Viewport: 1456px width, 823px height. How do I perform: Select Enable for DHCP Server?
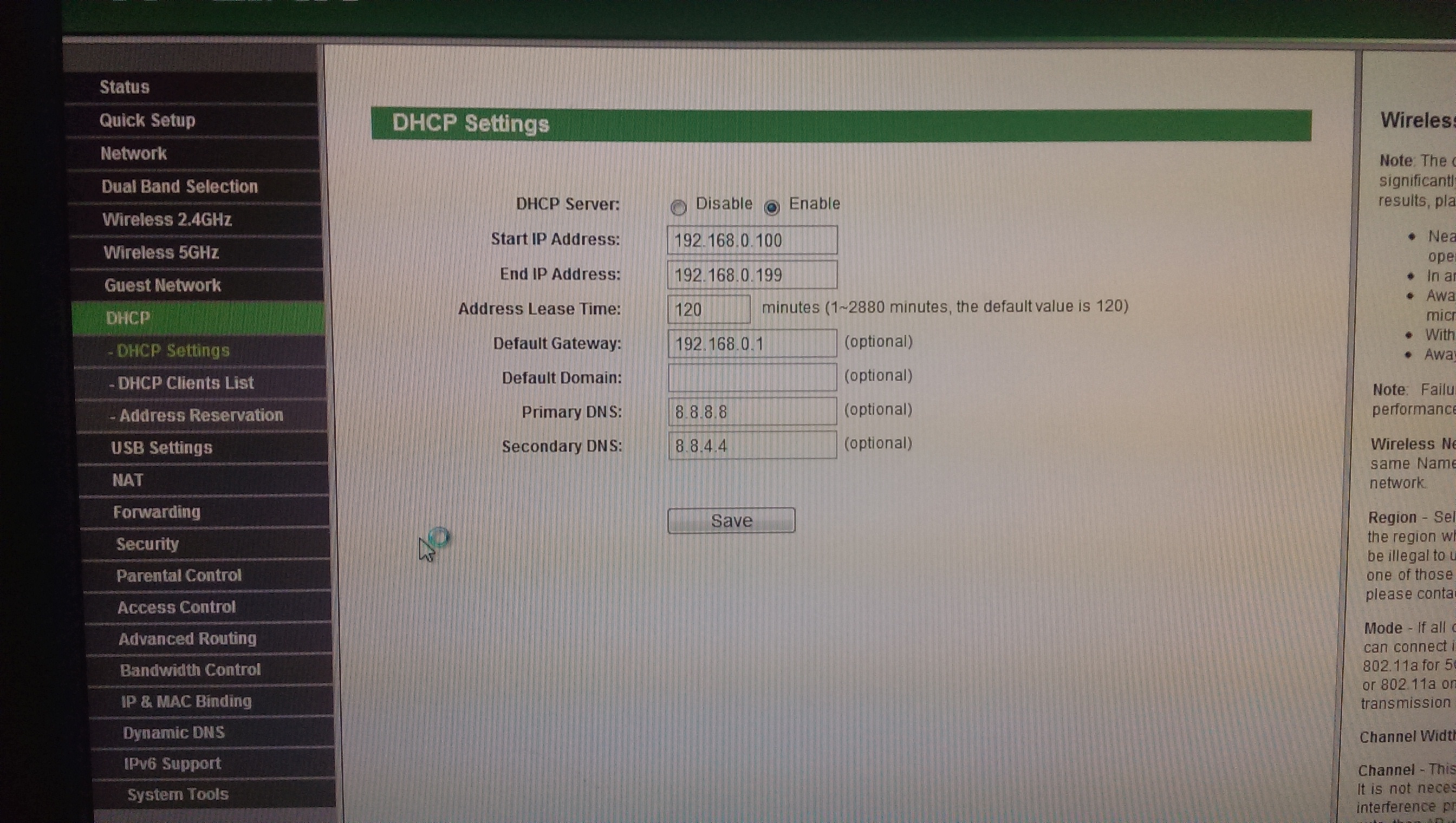click(x=772, y=207)
